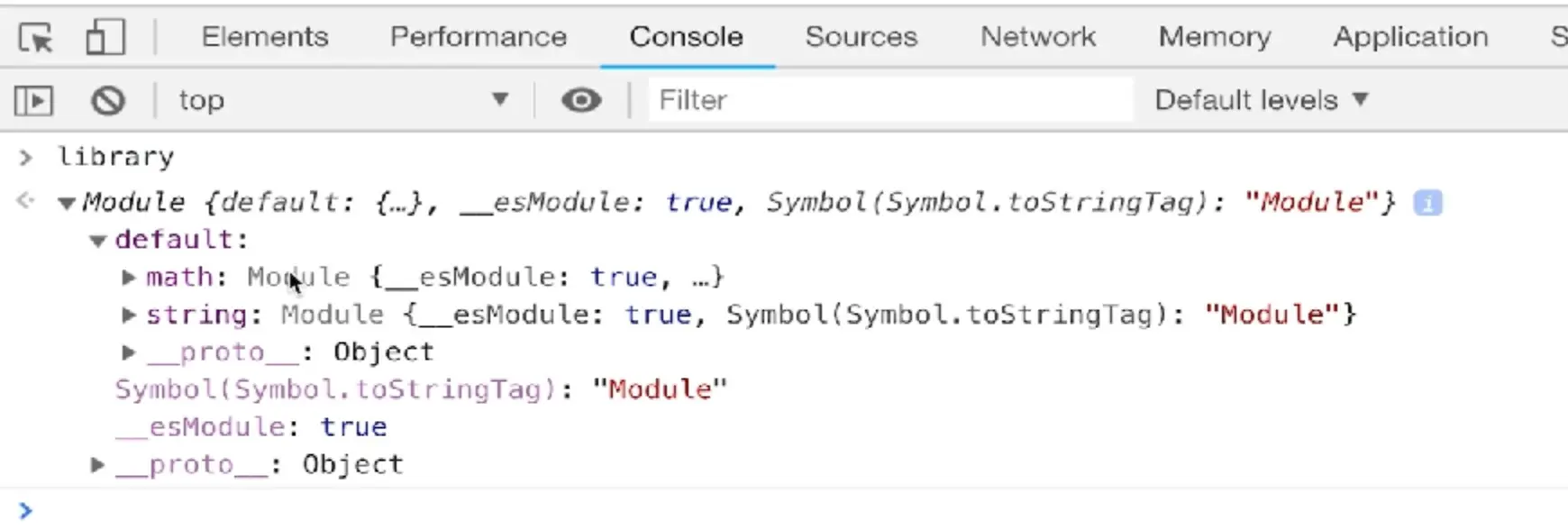Select the Application tab
The height and width of the screenshot is (530, 1568).
point(1410,37)
